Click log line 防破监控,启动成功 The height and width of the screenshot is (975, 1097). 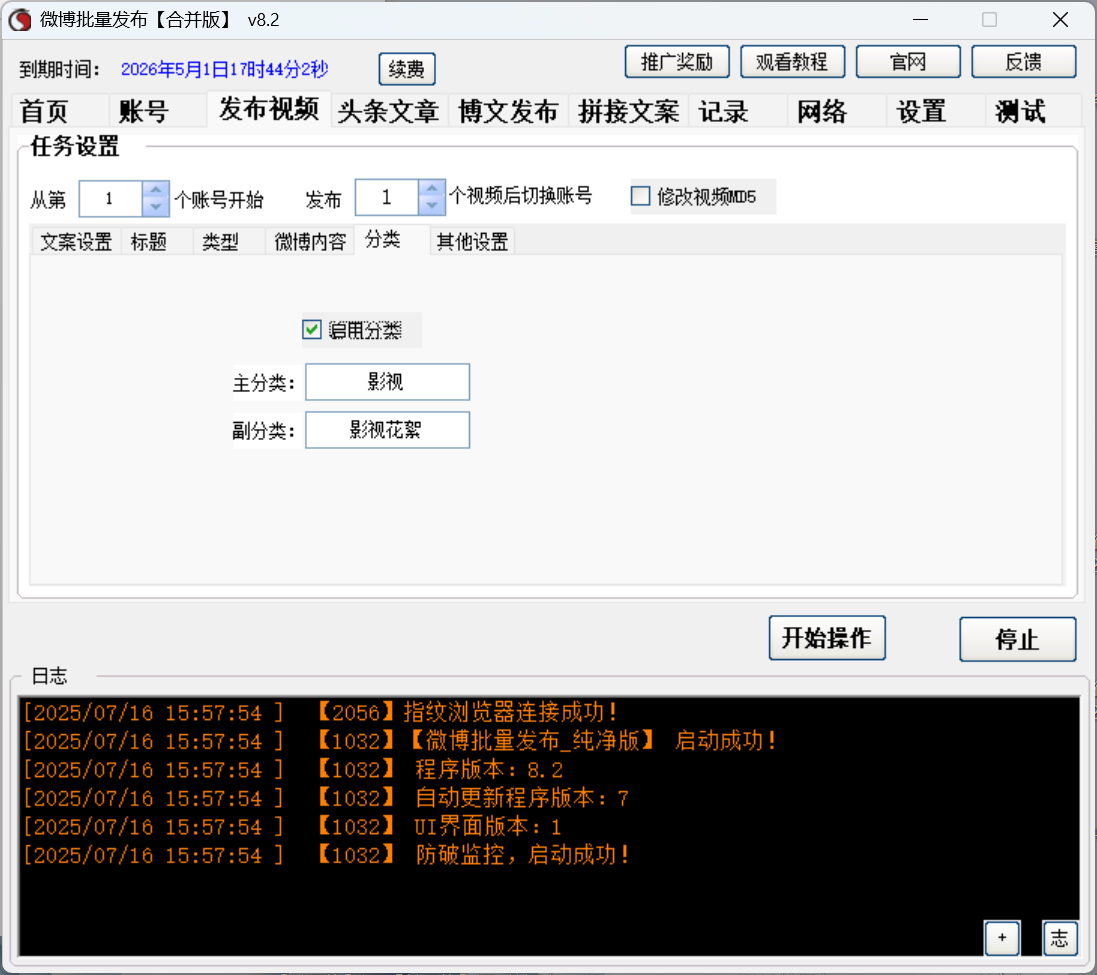click(326, 856)
